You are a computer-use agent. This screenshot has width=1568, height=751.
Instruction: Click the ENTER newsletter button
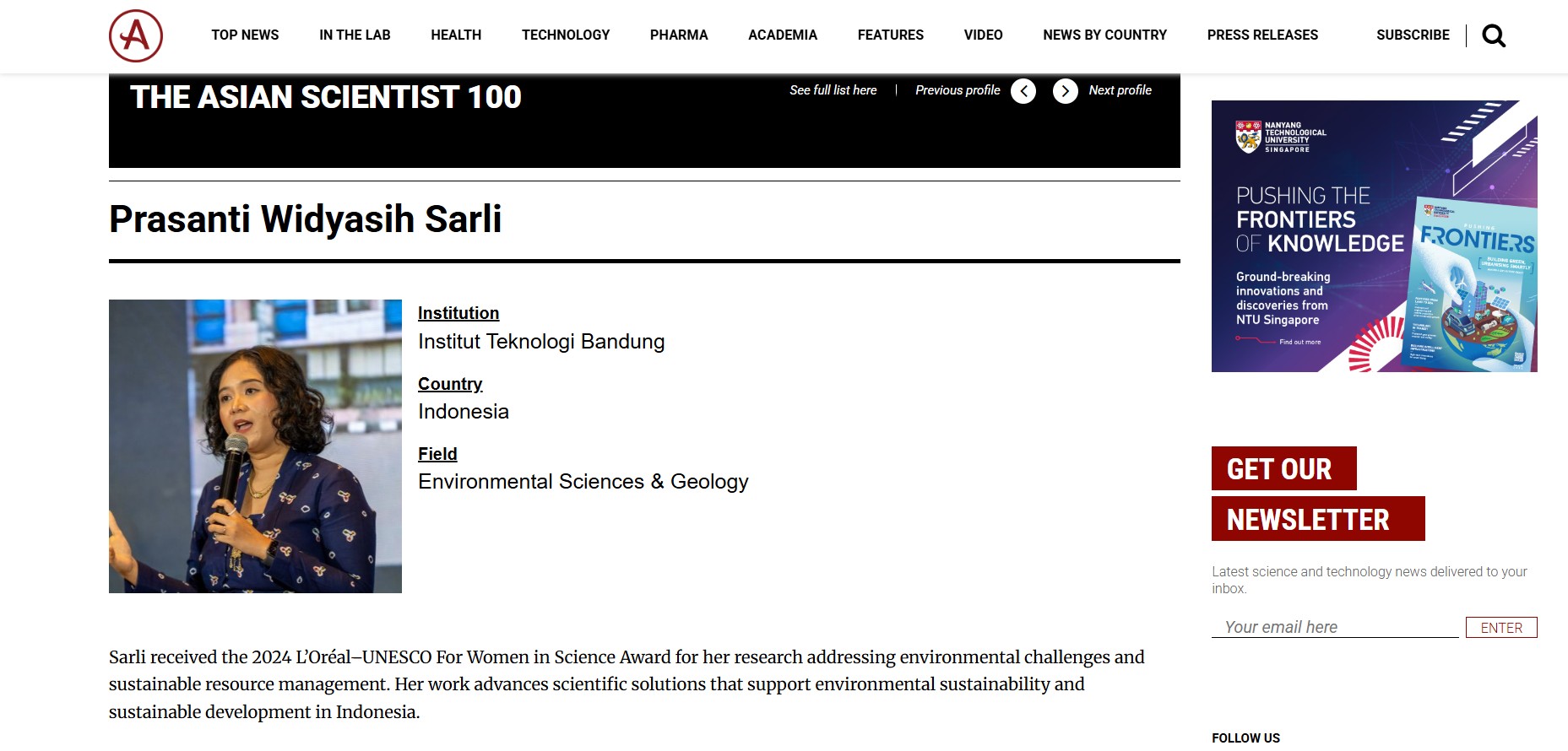1501,628
